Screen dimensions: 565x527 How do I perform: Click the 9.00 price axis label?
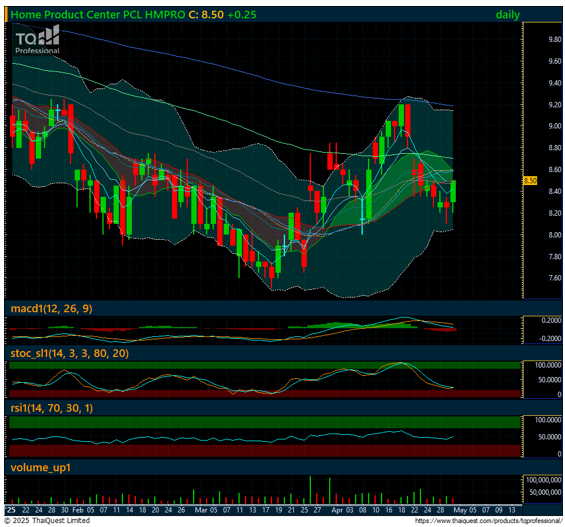[555, 126]
